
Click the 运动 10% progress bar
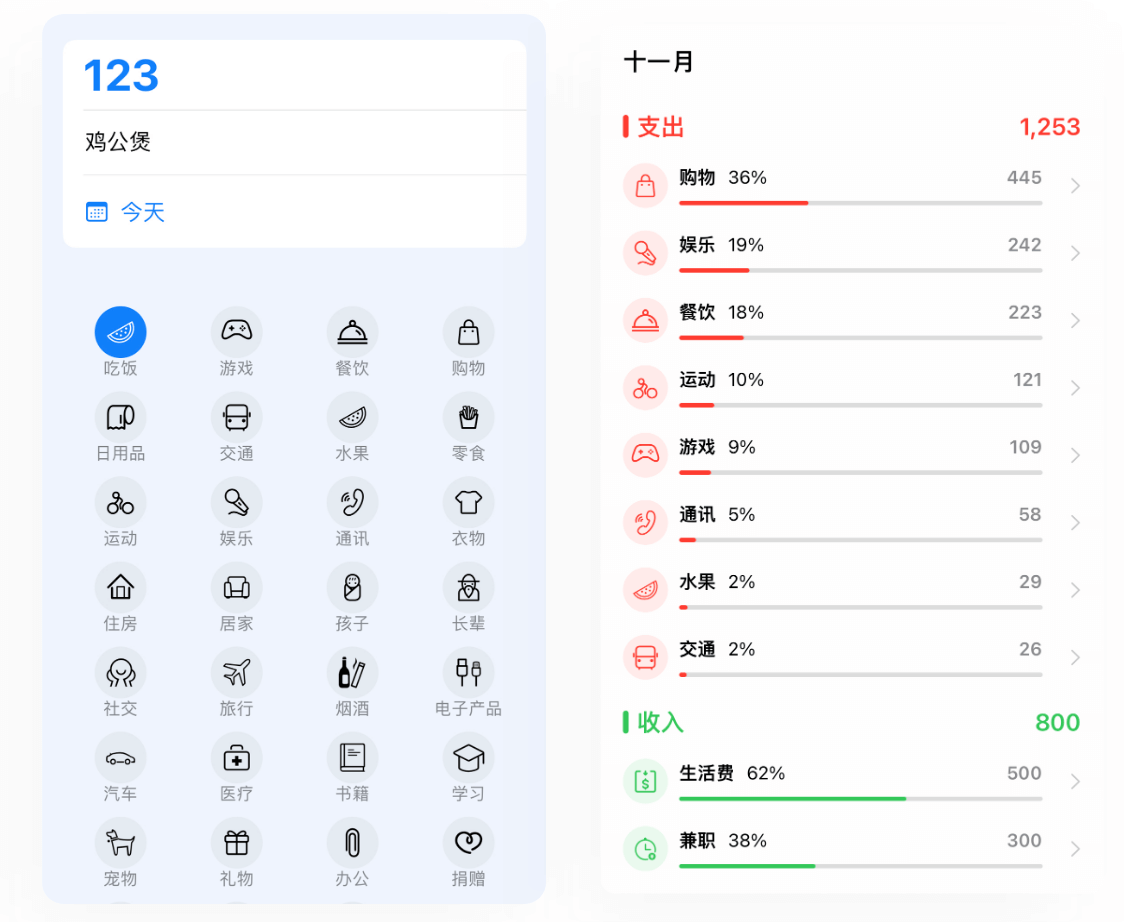pos(860,405)
